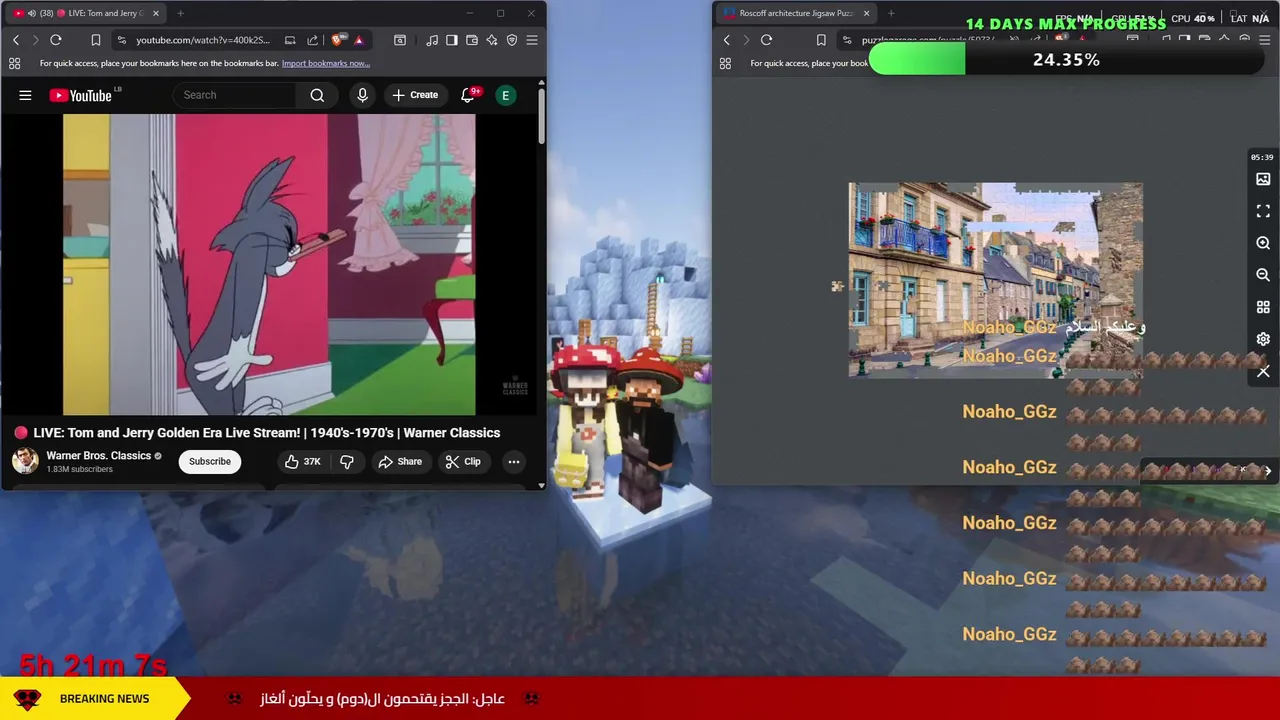Close the Tom and Jerry tab

pyautogui.click(x=155, y=14)
